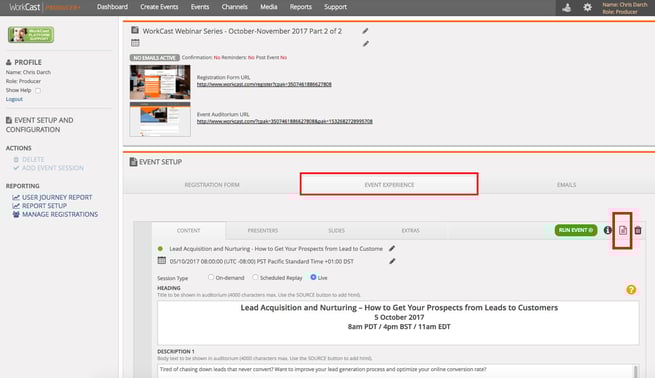Click the User Journey Report chart icon

click(x=16, y=197)
